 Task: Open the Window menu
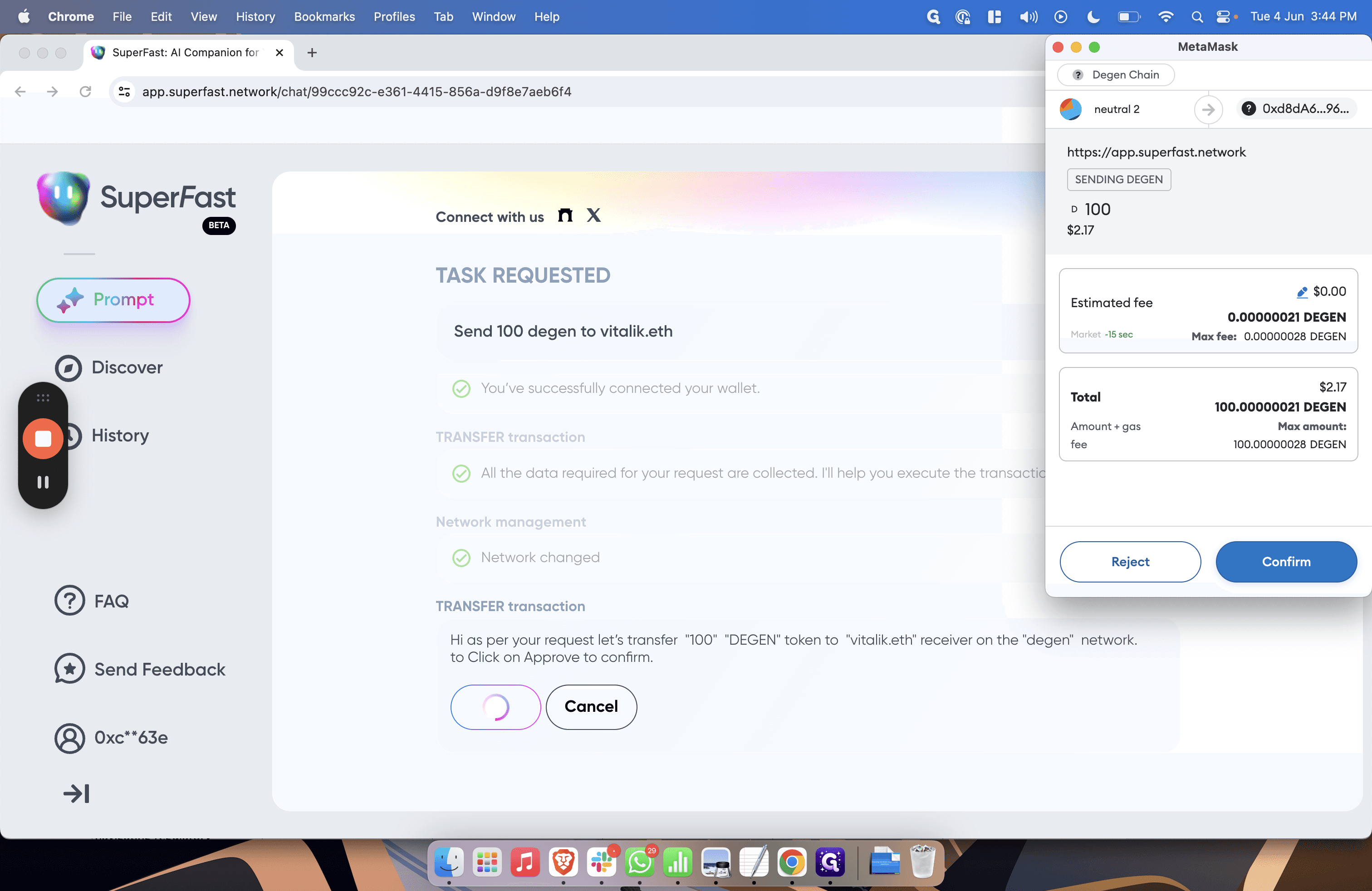[x=494, y=17]
